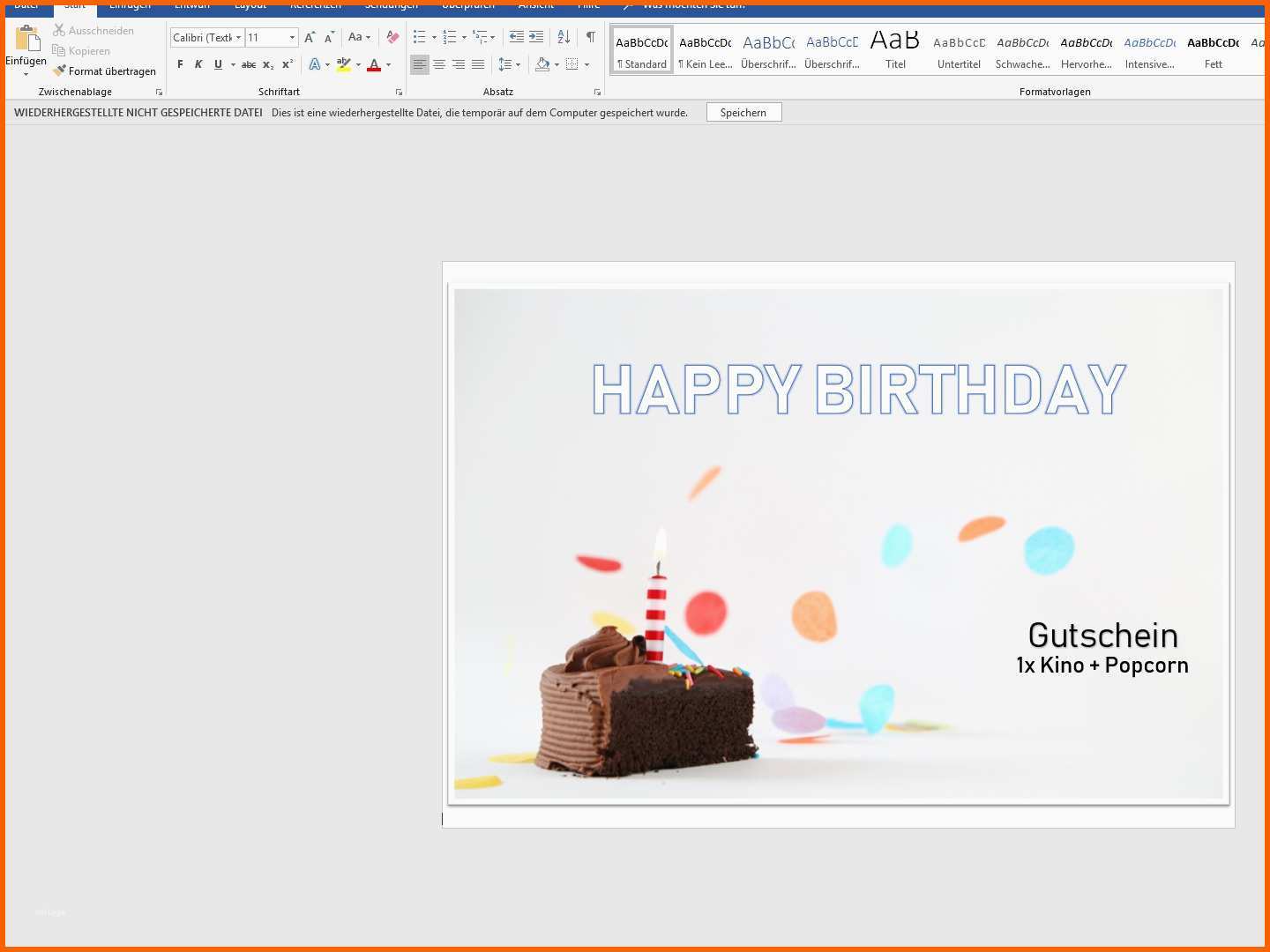Enable strikethrough (abc) formatting
Viewport: 1270px width, 952px height.
pyautogui.click(x=250, y=63)
